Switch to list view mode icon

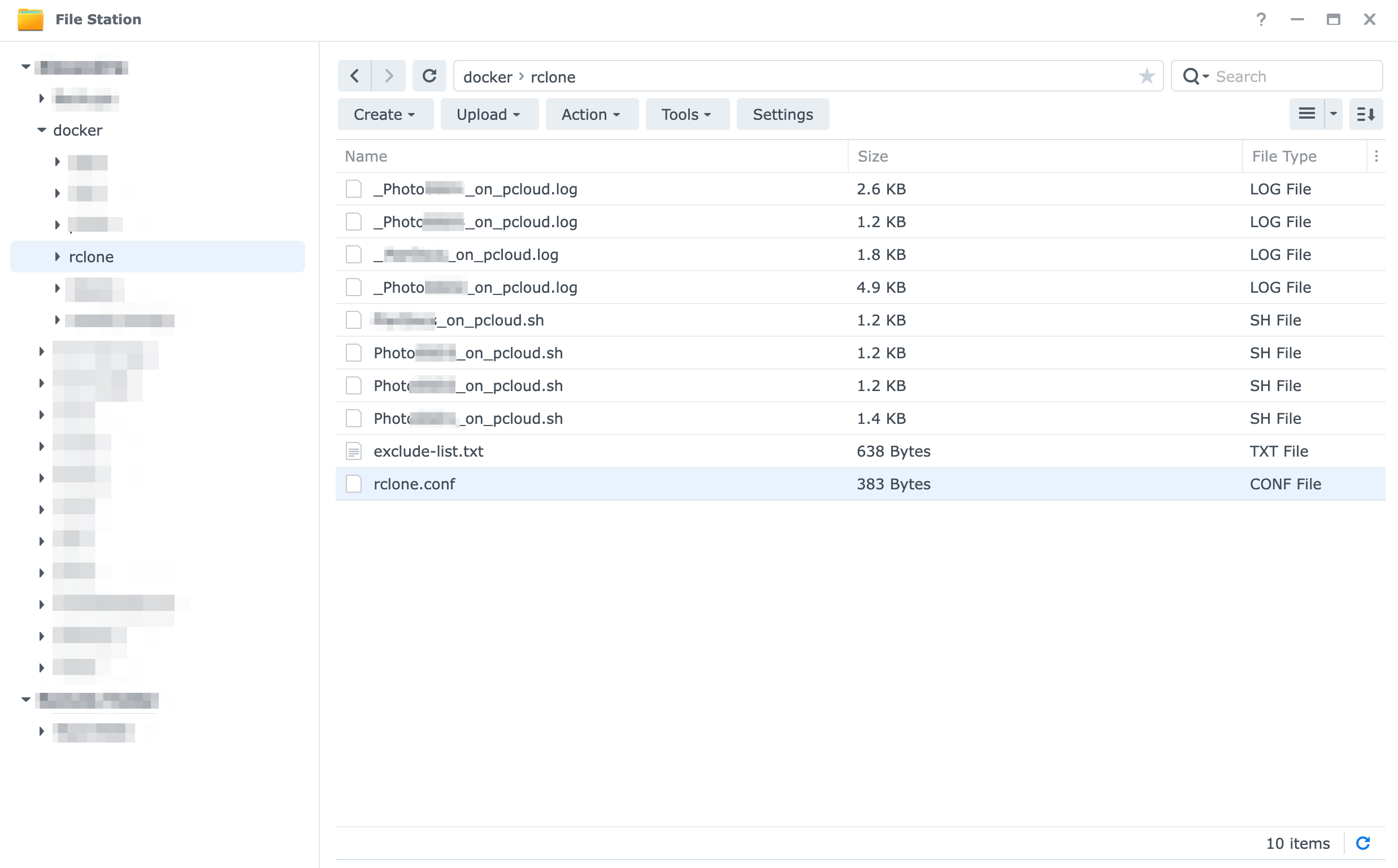(1306, 114)
